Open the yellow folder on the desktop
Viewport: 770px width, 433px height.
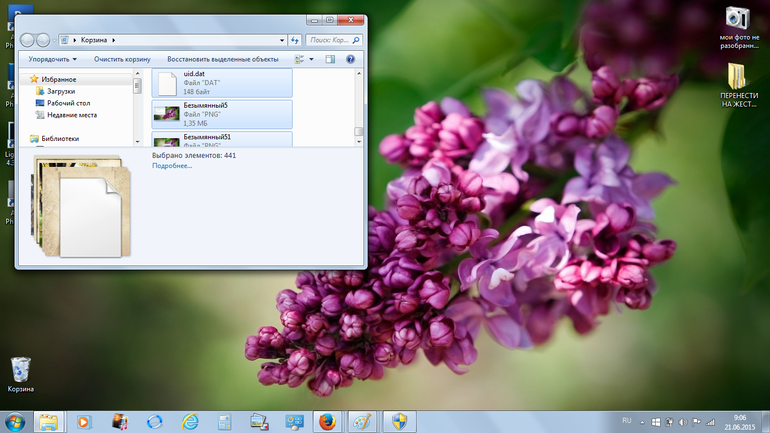(x=736, y=76)
